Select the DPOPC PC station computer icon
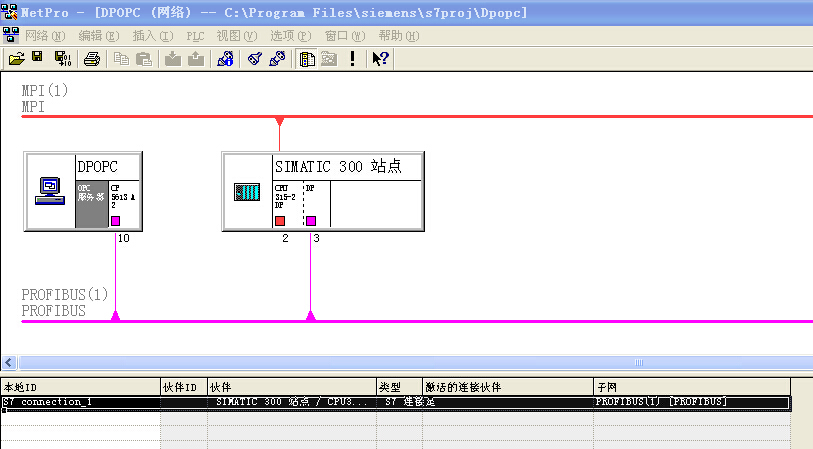813x449 pixels. pyautogui.click(x=50, y=191)
